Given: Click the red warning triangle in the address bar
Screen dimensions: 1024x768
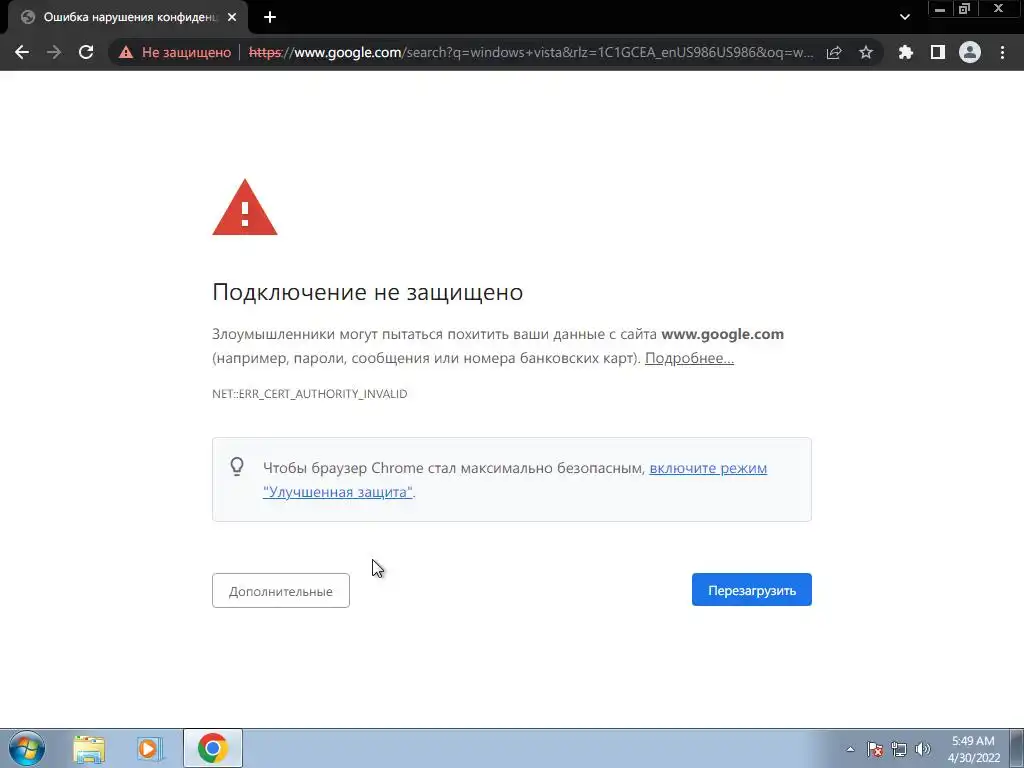Looking at the screenshot, I should 126,52.
